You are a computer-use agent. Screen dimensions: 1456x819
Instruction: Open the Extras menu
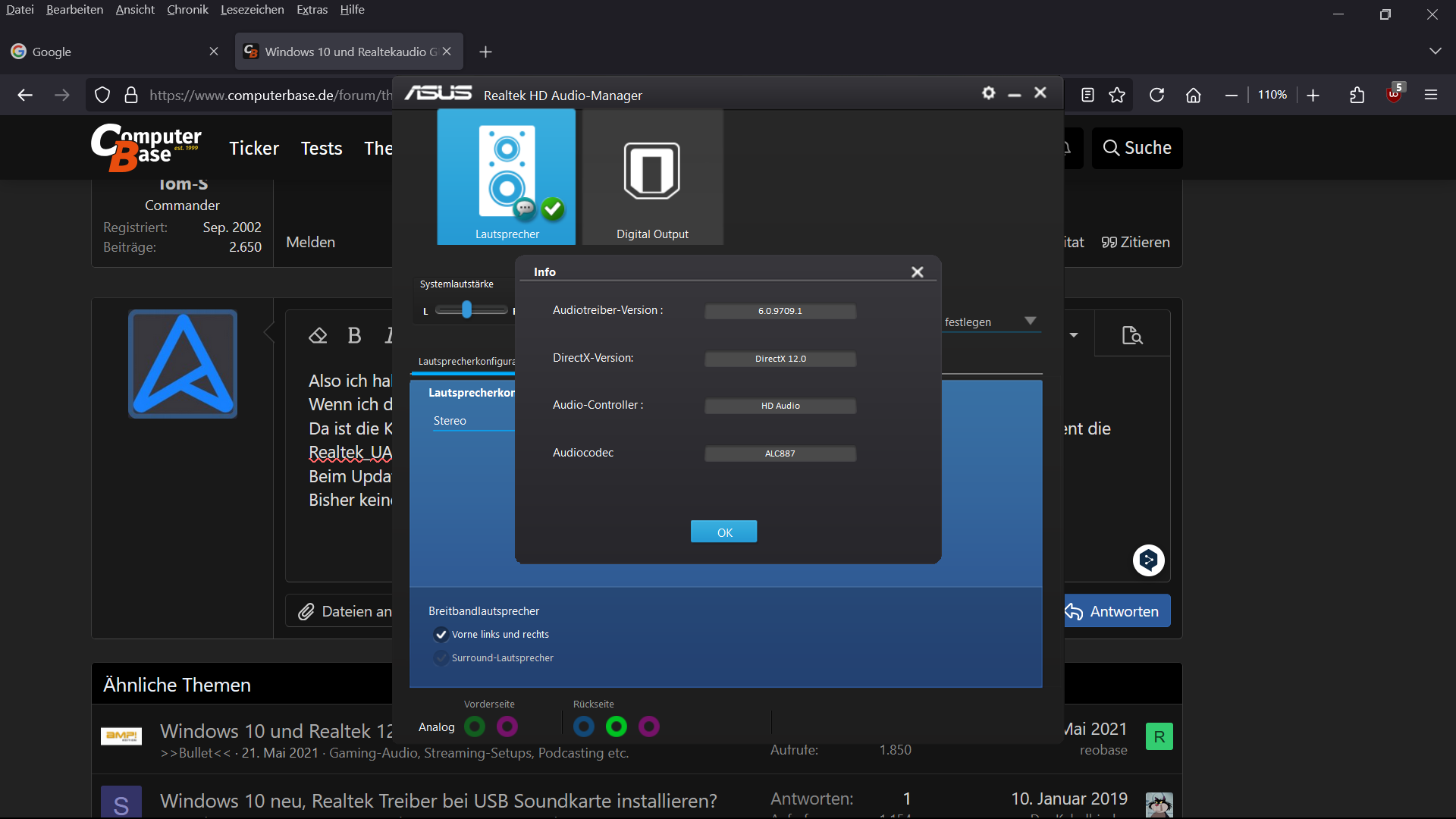[x=312, y=10]
